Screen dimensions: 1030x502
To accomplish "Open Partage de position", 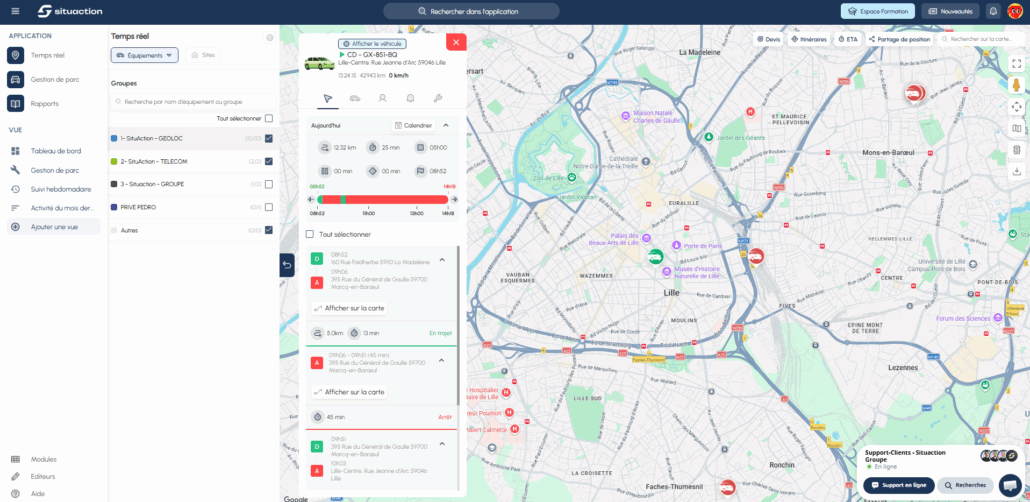I will [899, 39].
